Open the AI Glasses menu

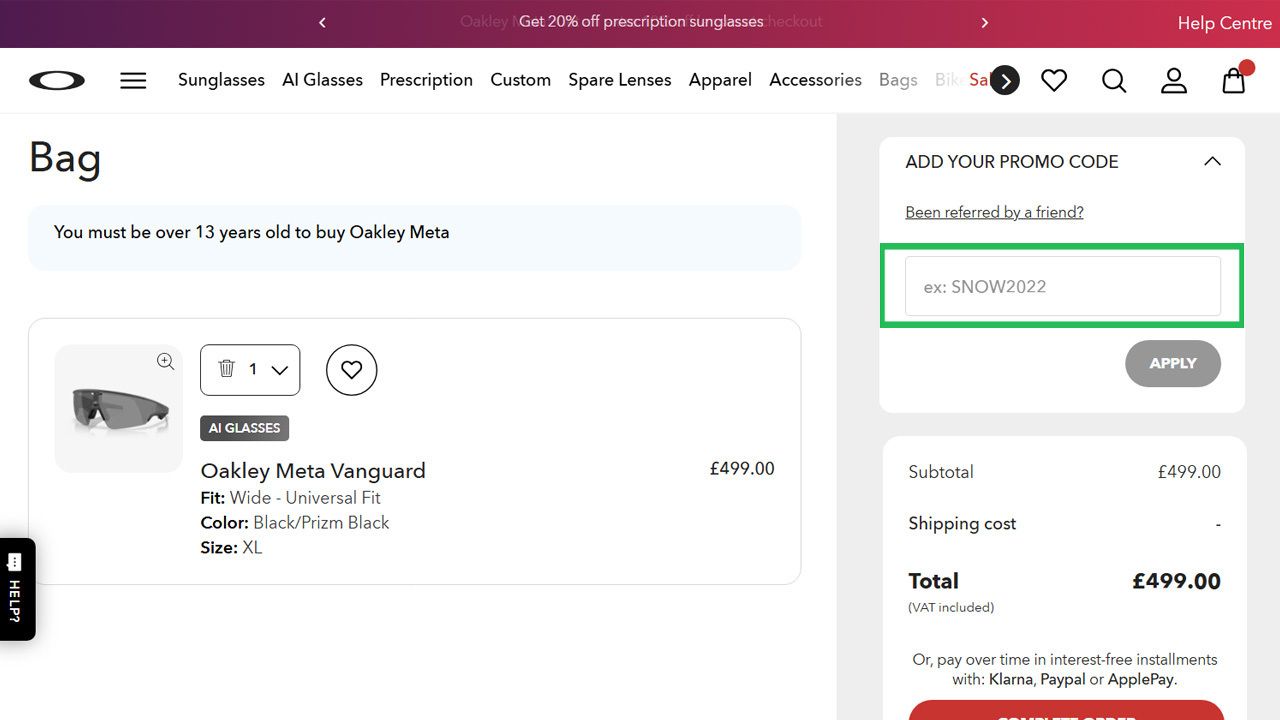pyautogui.click(x=322, y=80)
